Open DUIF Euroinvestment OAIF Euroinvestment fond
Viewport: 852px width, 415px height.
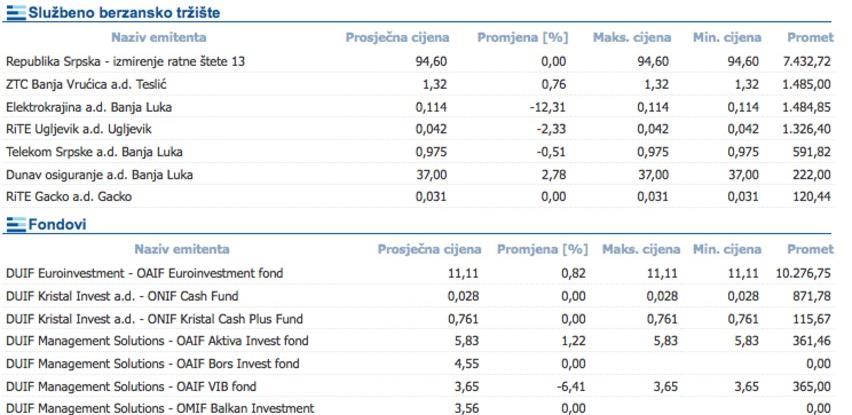(144, 273)
